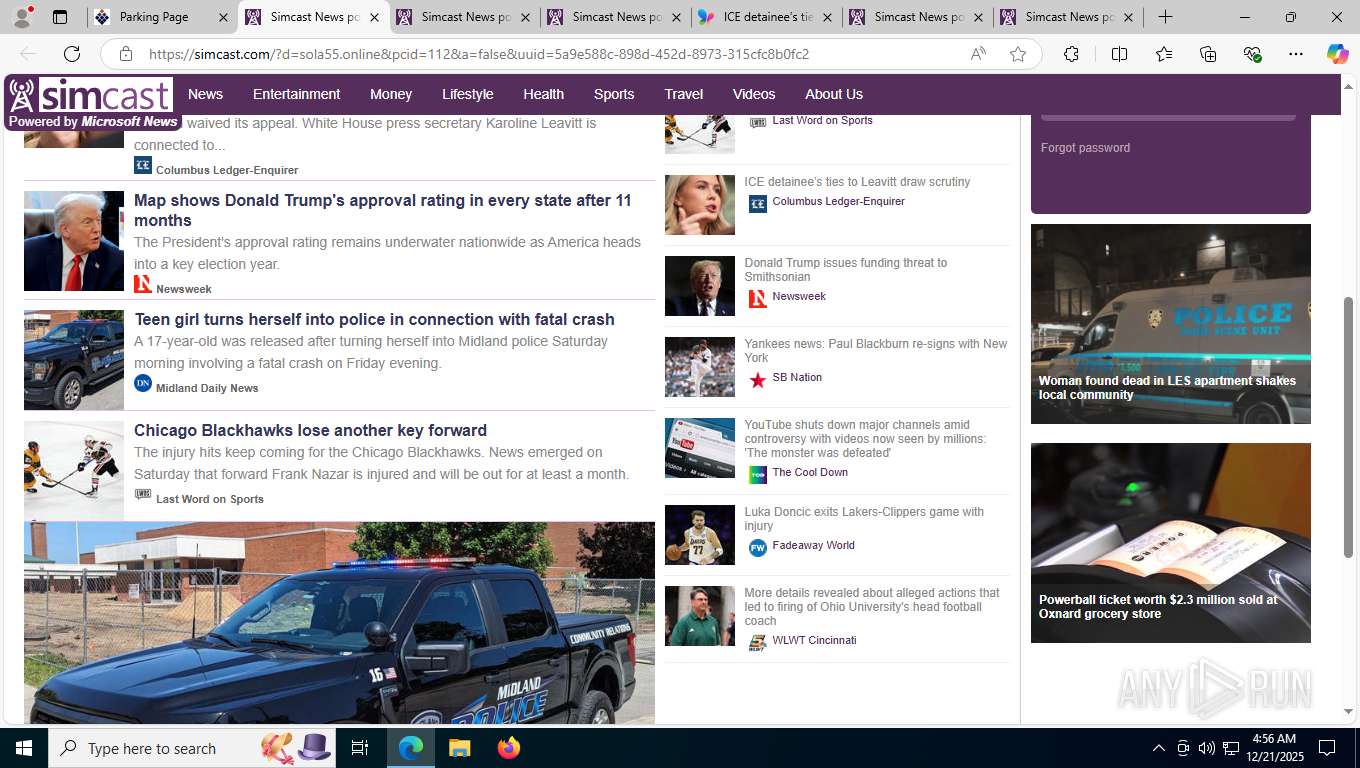Click the Read aloud icon in address bar
The height and width of the screenshot is (768, 1360).
point(978,54)
